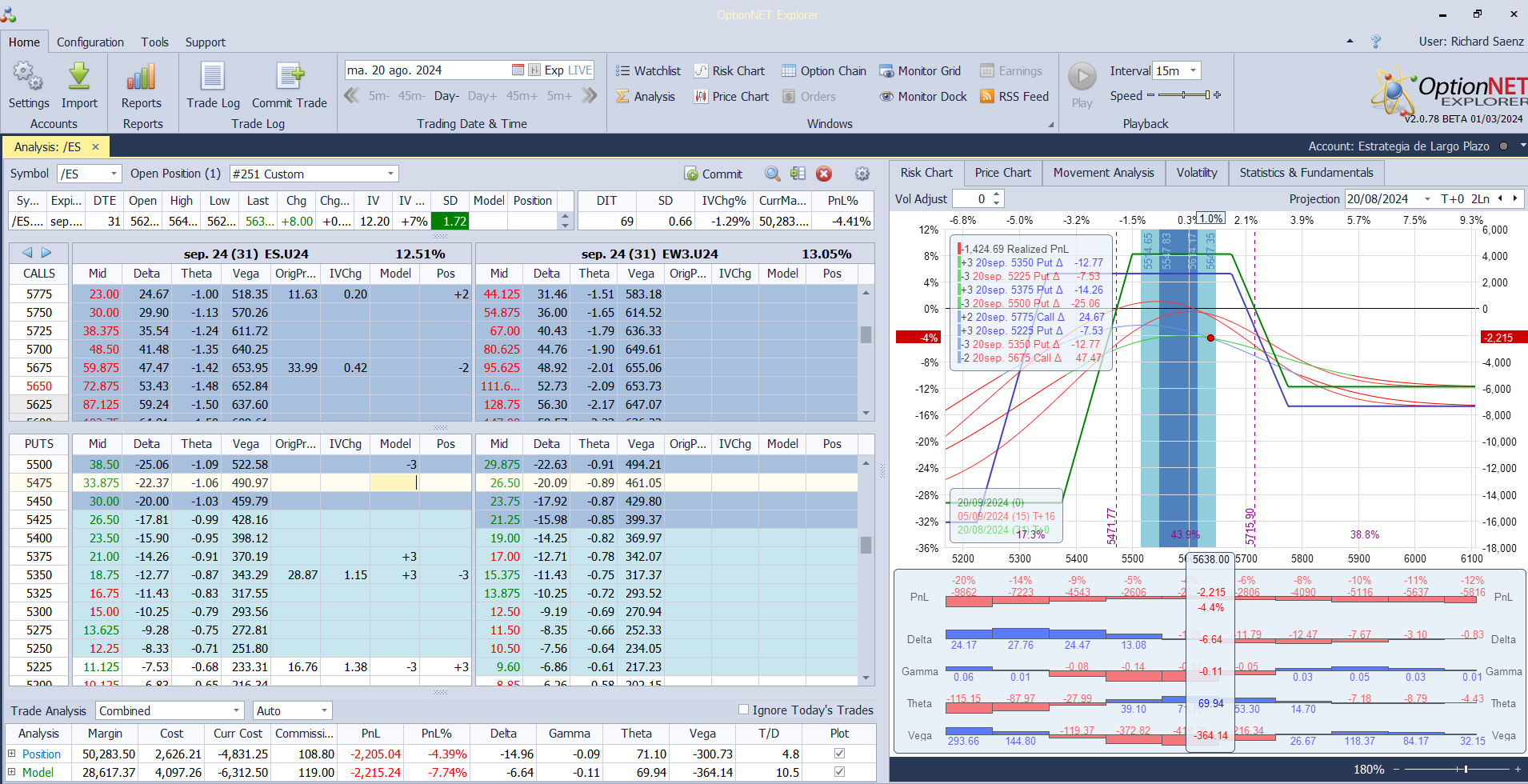1528x784 pixels.
Task: Click the red X delete icon
Action: pos(824,174)
